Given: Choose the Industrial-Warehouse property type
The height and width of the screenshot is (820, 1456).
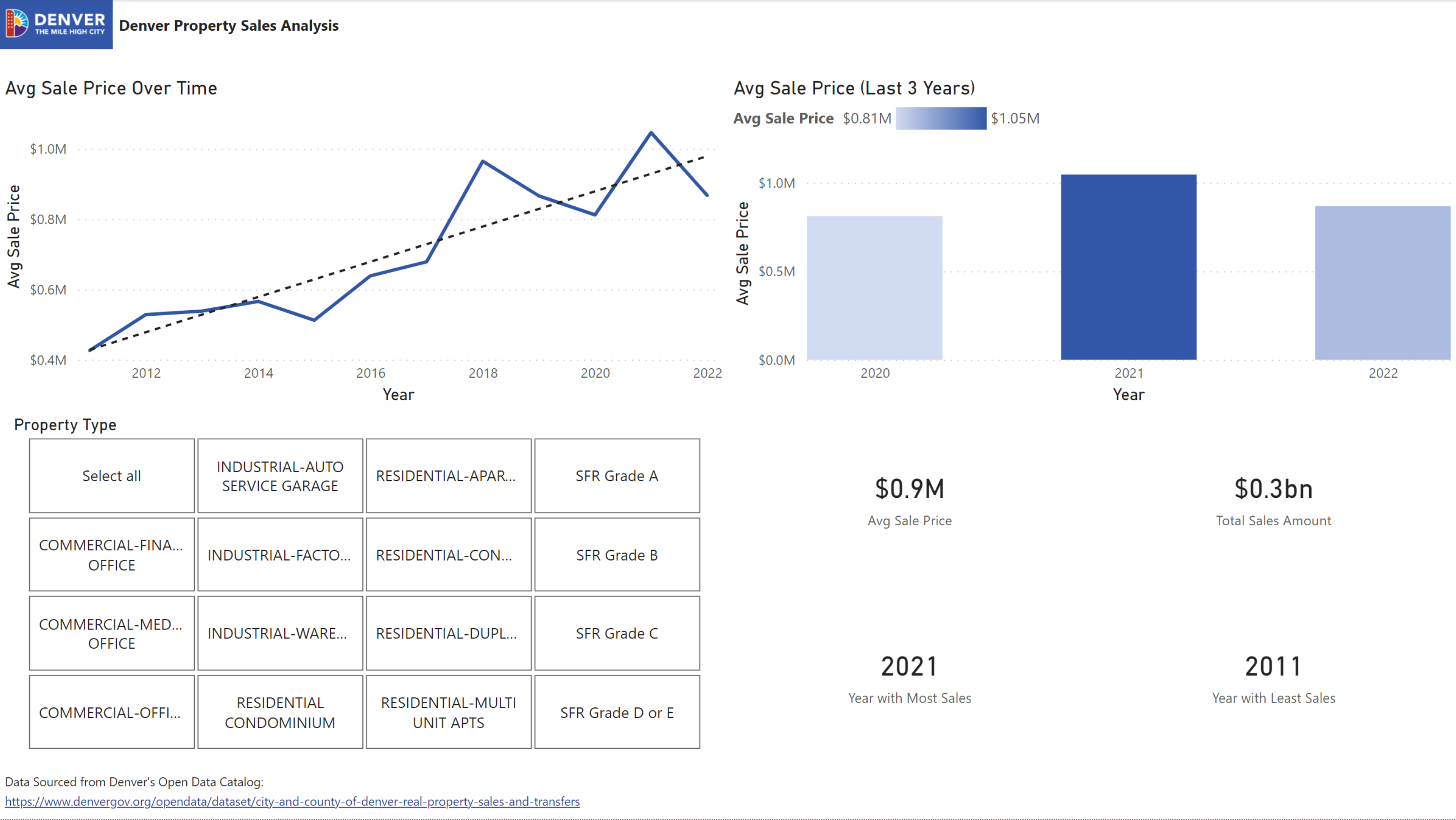Looking at the screenshot, I should [x=280, y=633].
